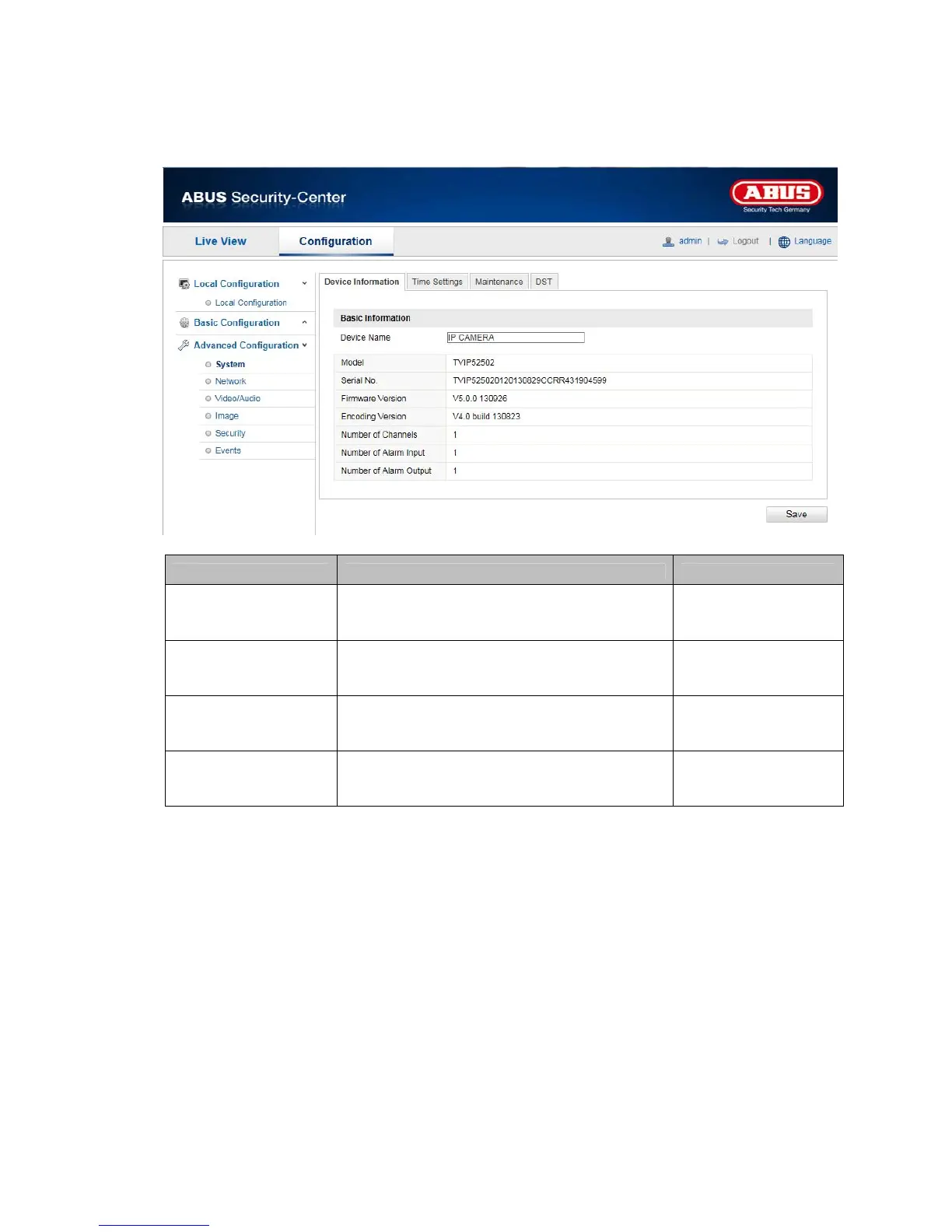Image resolution: width=952 pixels, height=1232 pixels.
Task: Click the bullet icon beside Network
Action: 208,381
